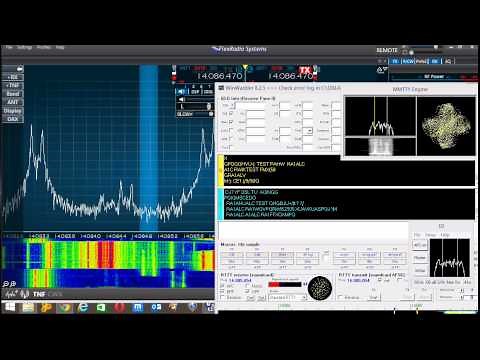
Task: Open the DAX panel in the sidebar
Action: click(13, 119)
